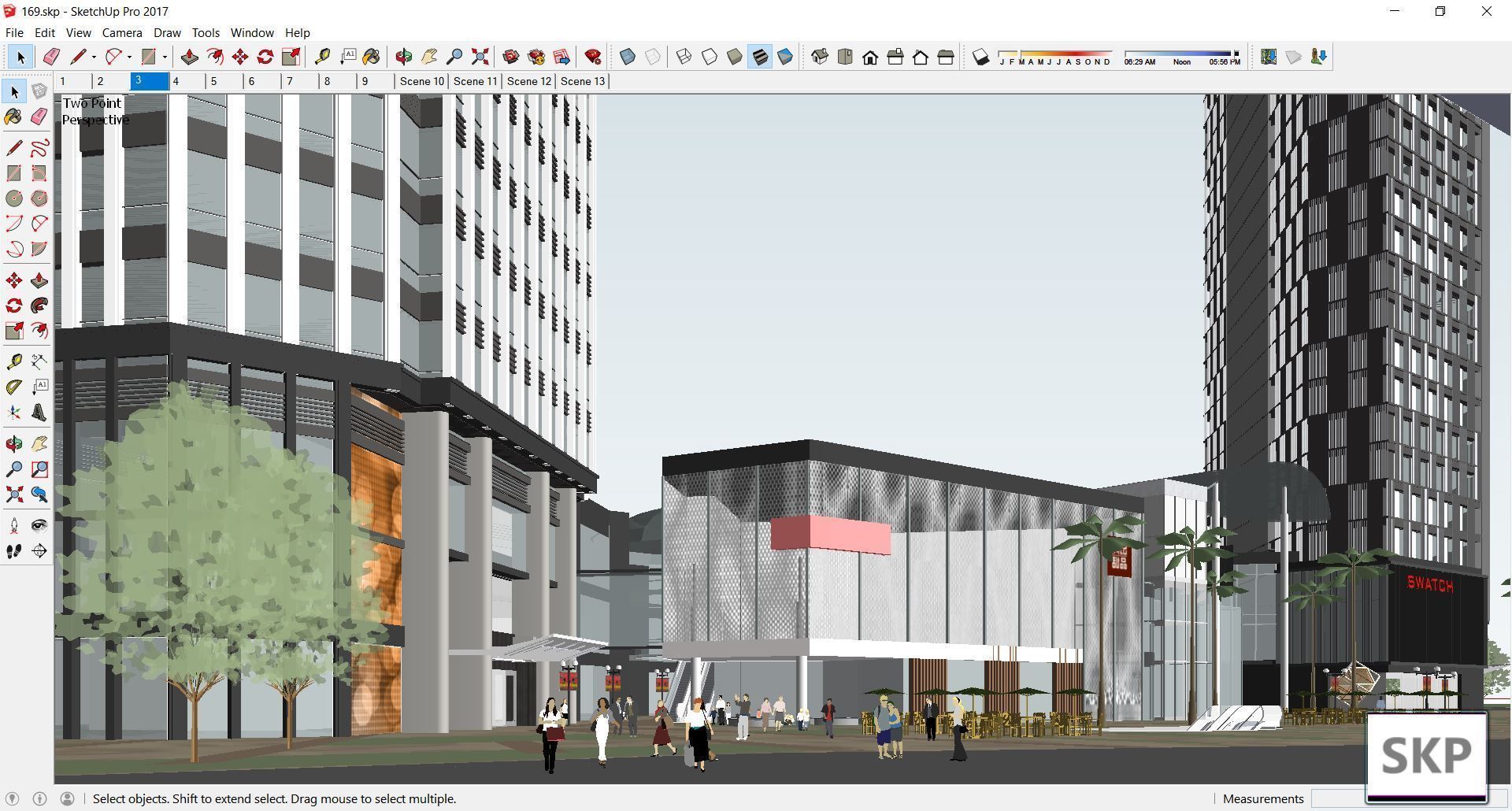The width and height of the screenshot is (1512, 811).
Task: Toggle Shaded With Textures style
Action: tap(760, 57)
